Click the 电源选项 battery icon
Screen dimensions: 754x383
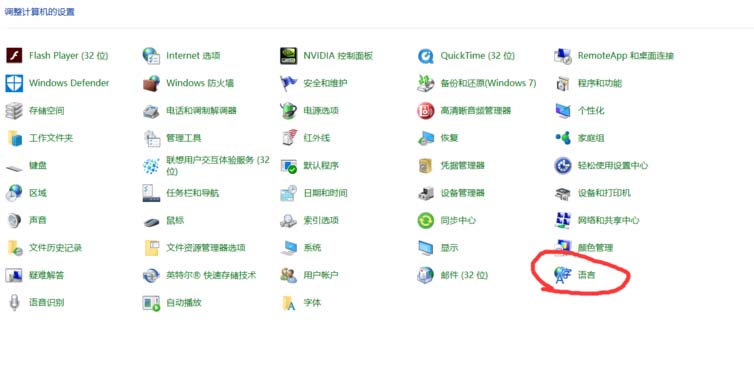[x=289, y=111]
